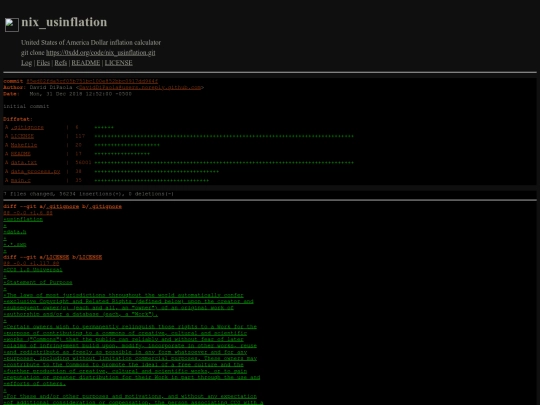Open the commit hash link
The width and height of the screenshot is (540, 405).
pyautogui.click(x=92, y=81)
